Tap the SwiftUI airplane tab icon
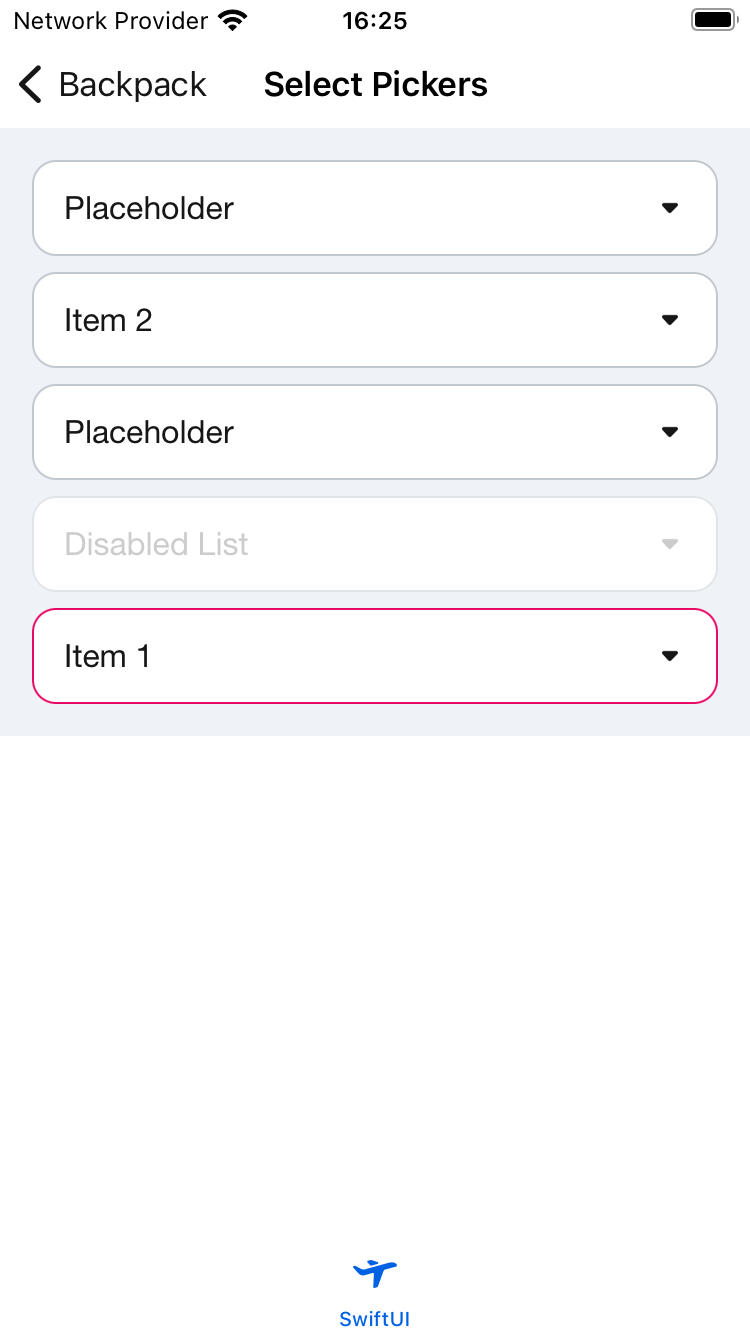Screen dimensions: 750x1334 pyautogui.click(x=375, y=1273)
